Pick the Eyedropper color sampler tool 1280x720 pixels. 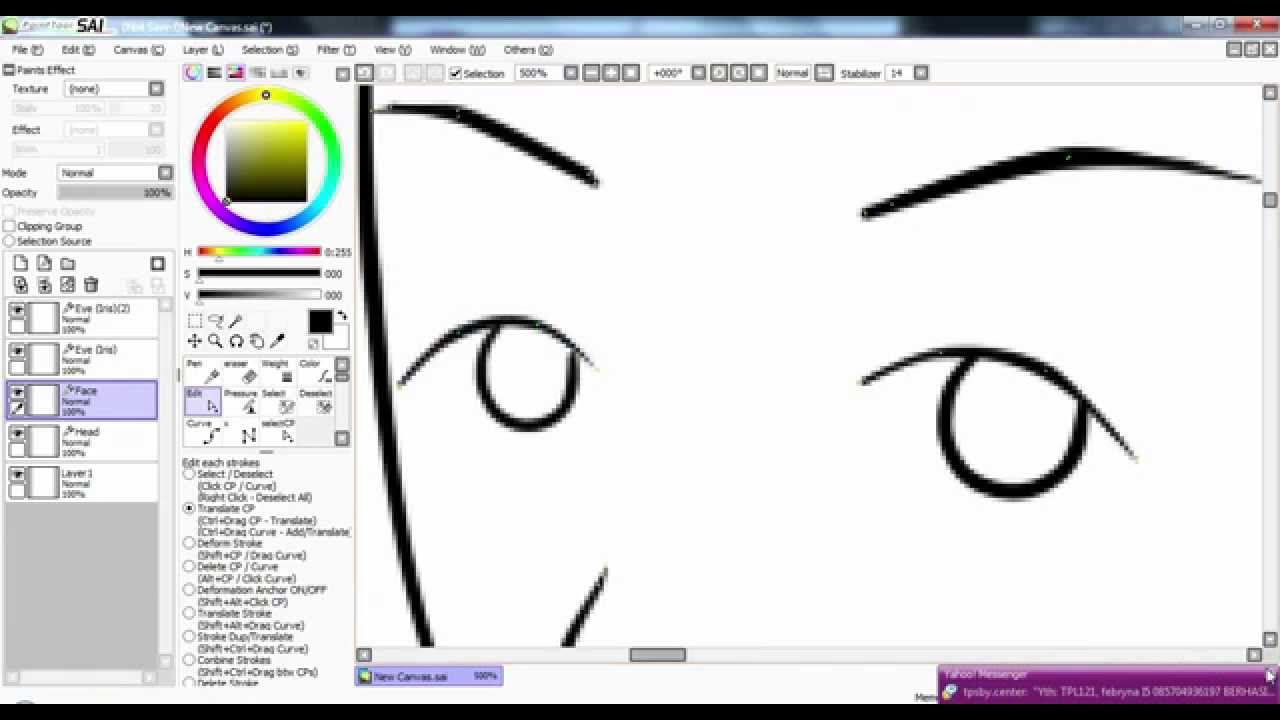(x=276, y=340)
